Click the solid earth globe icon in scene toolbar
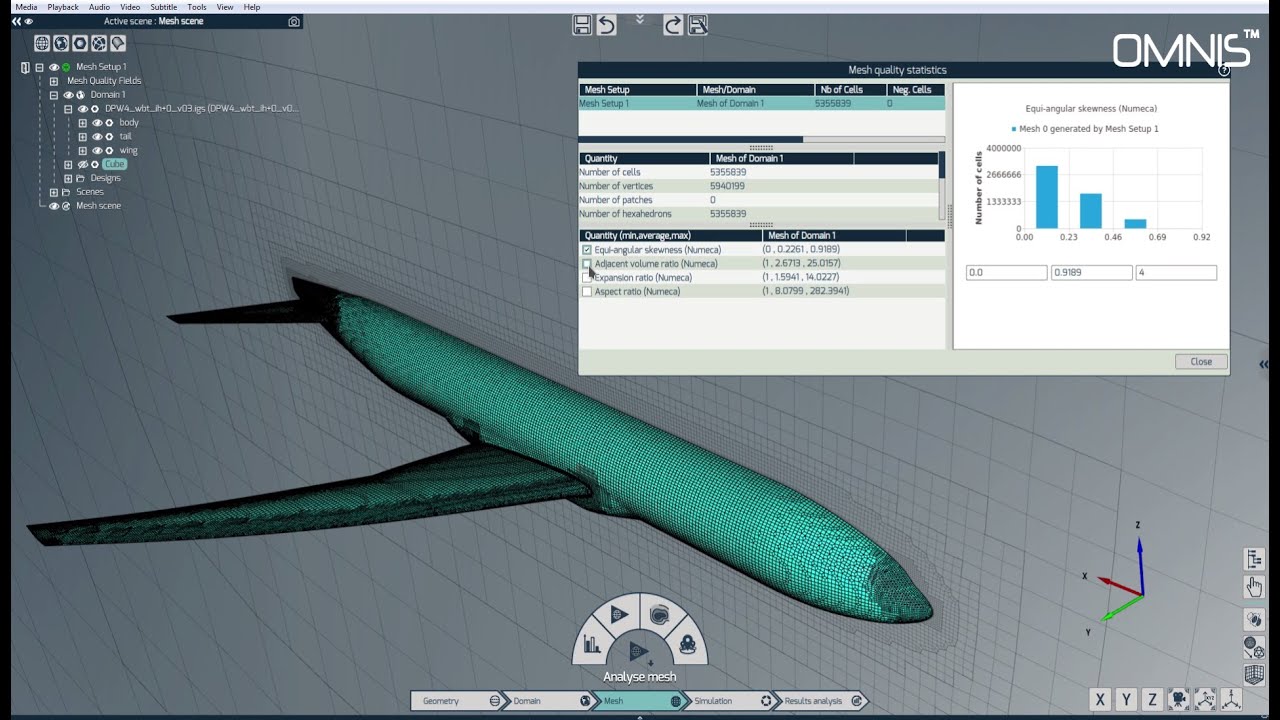Image resolution: width=1280 pixels, height=720 pixels. click(x=61, y=43)
